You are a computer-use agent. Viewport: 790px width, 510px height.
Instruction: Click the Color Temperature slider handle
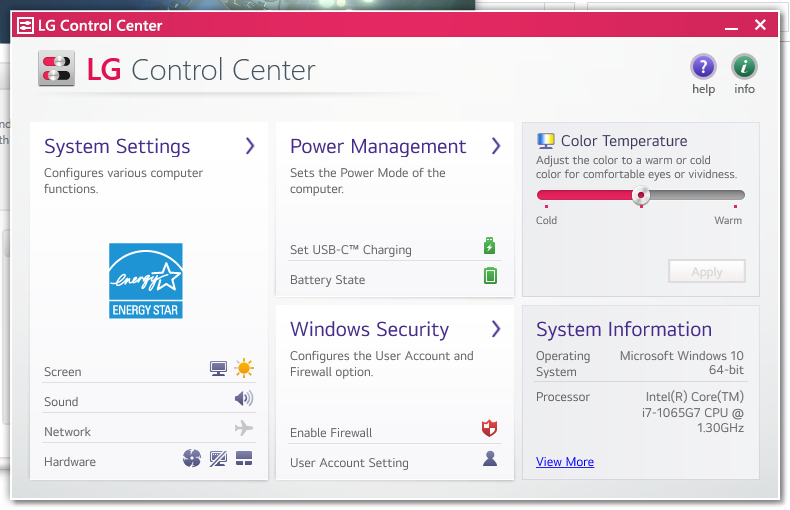click(x=642, y=196)
